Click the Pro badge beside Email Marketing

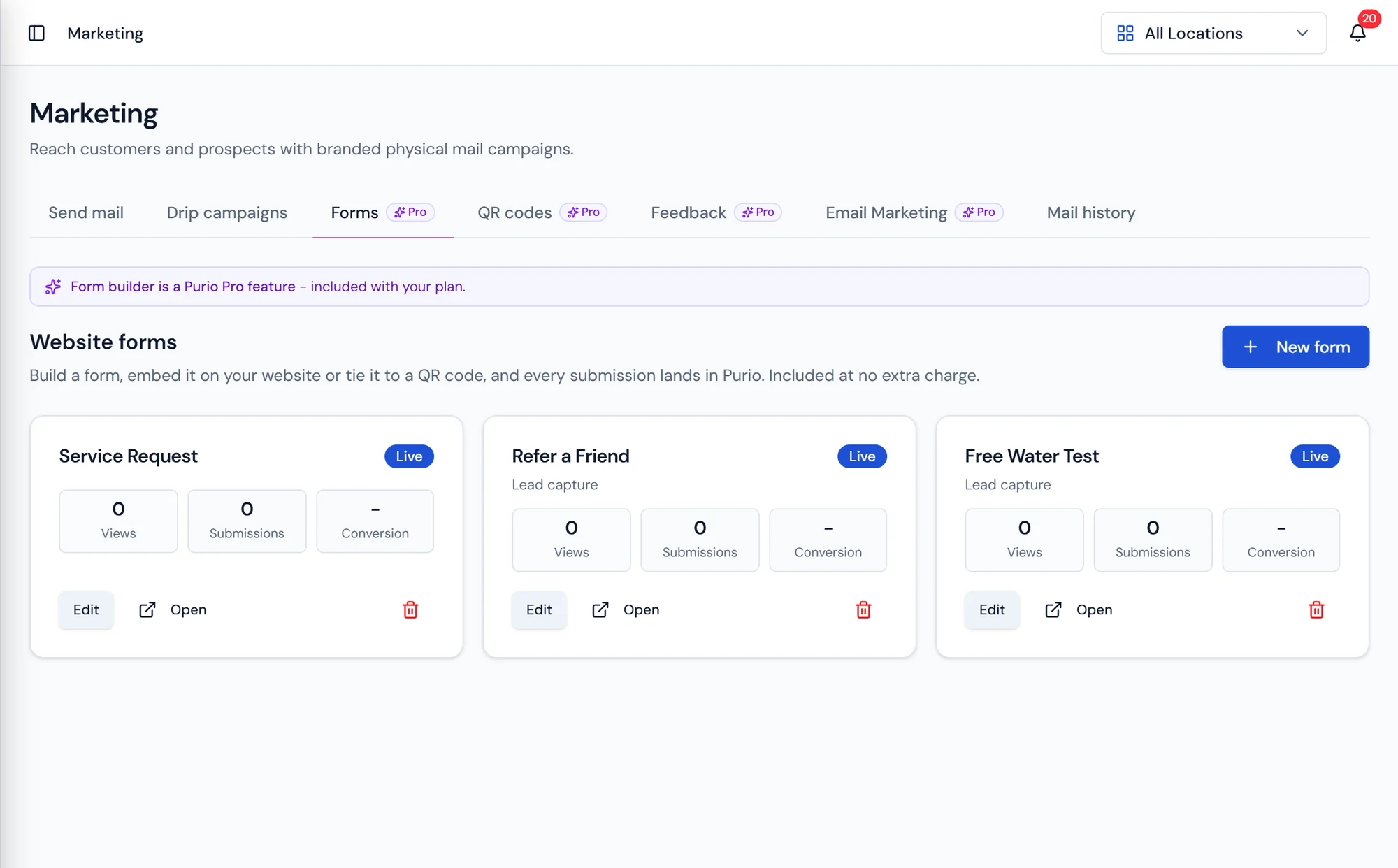979,212
